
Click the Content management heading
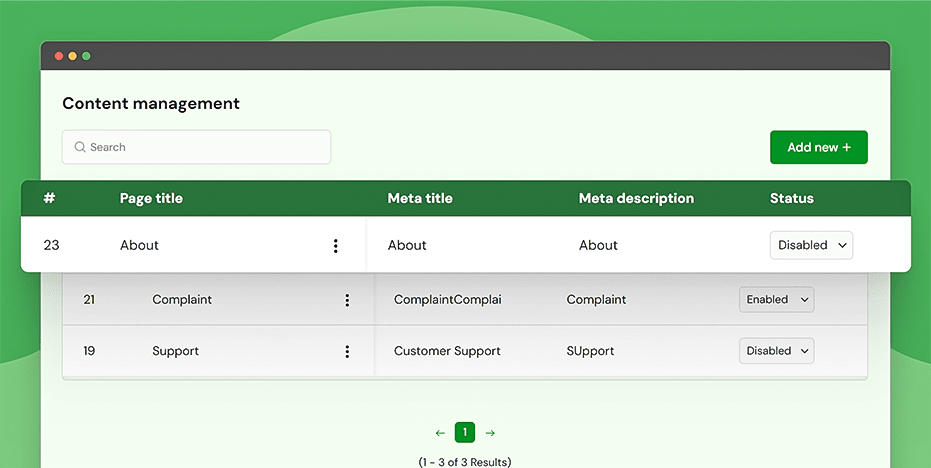(151, 103)
